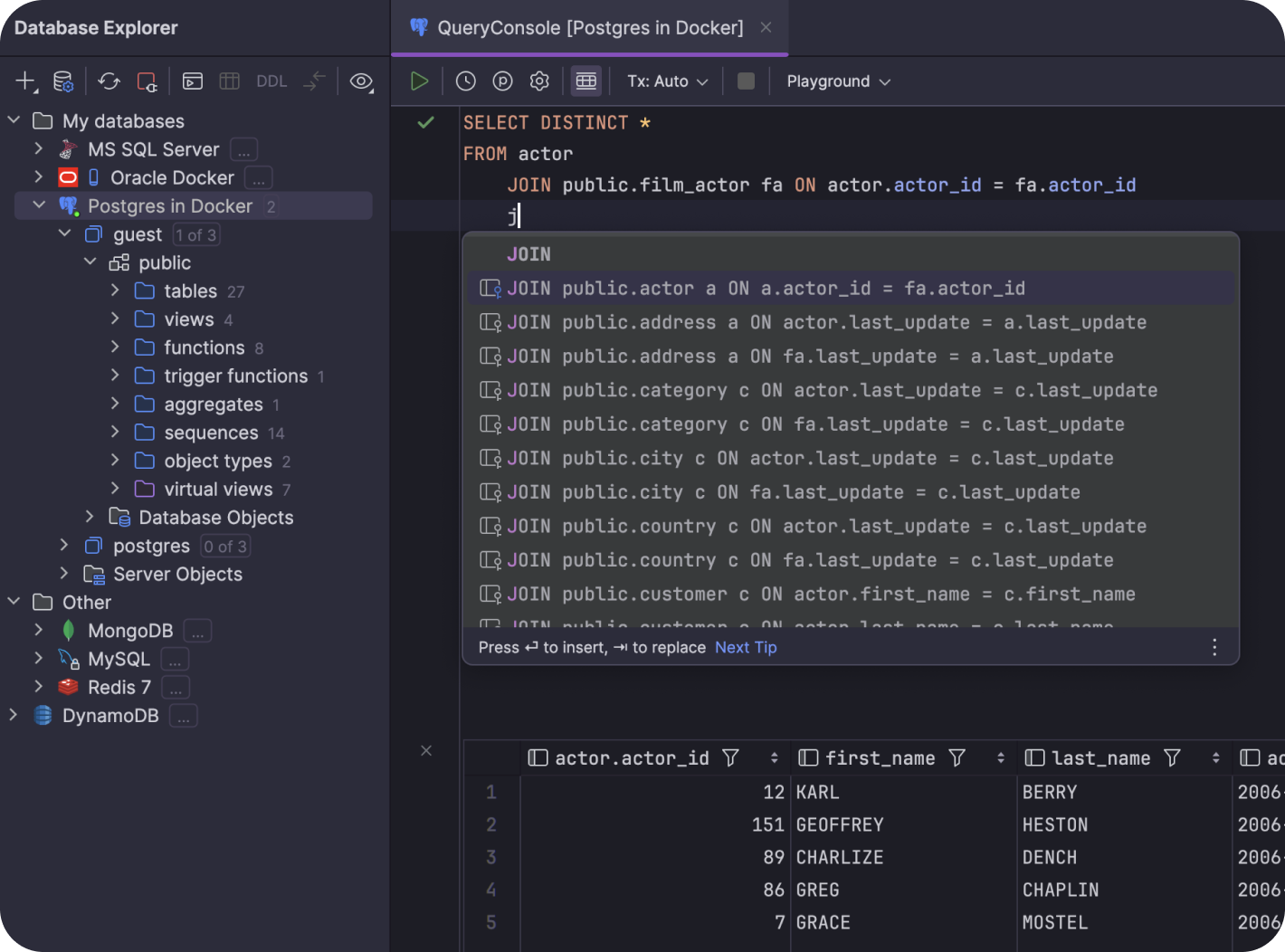This screenshot has height=952, width=1285.
Task: Open the explain plan icon in console toolbar
Action: [x=502, y=81]
